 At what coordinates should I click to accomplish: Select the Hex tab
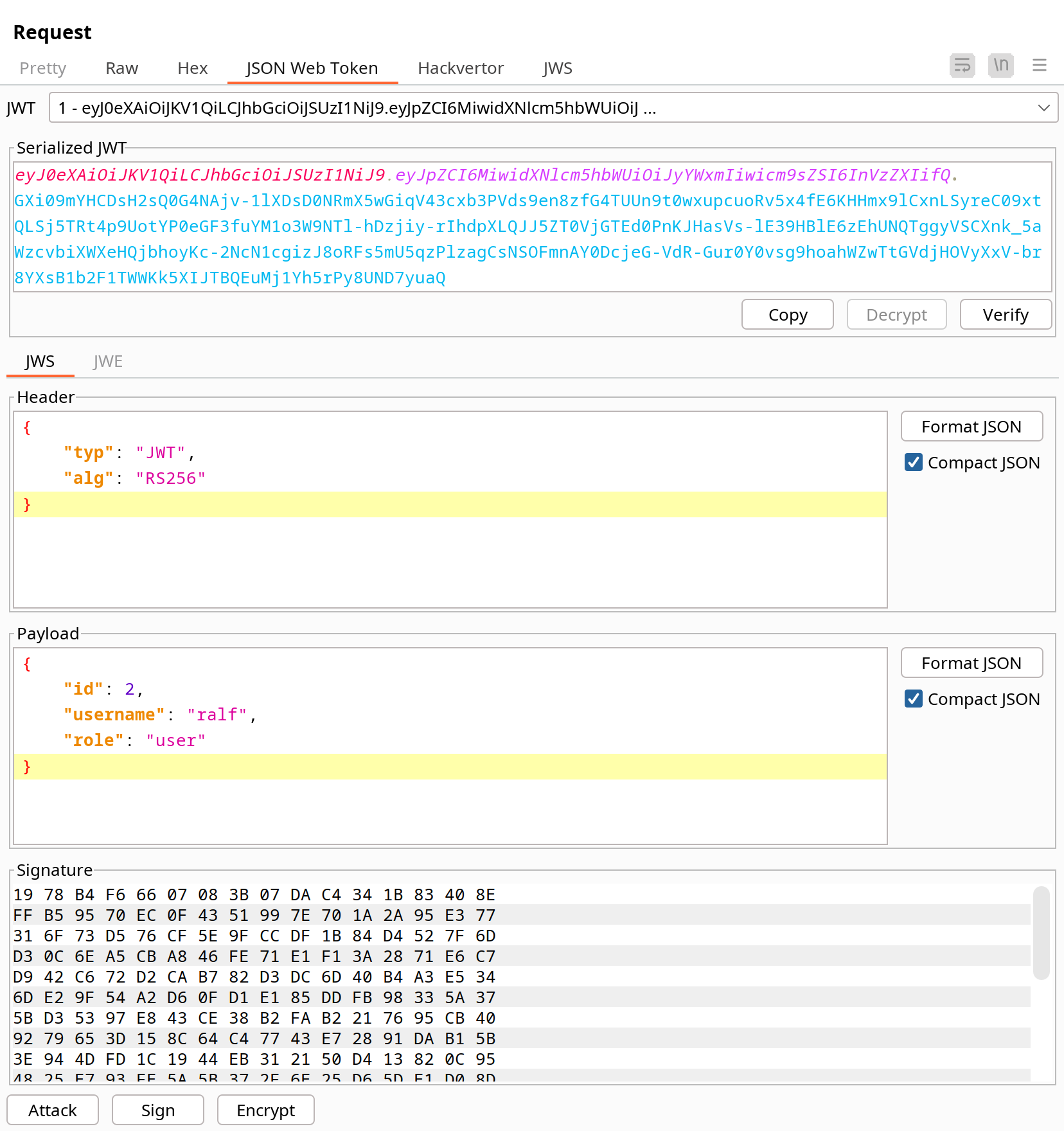point(192,68)
